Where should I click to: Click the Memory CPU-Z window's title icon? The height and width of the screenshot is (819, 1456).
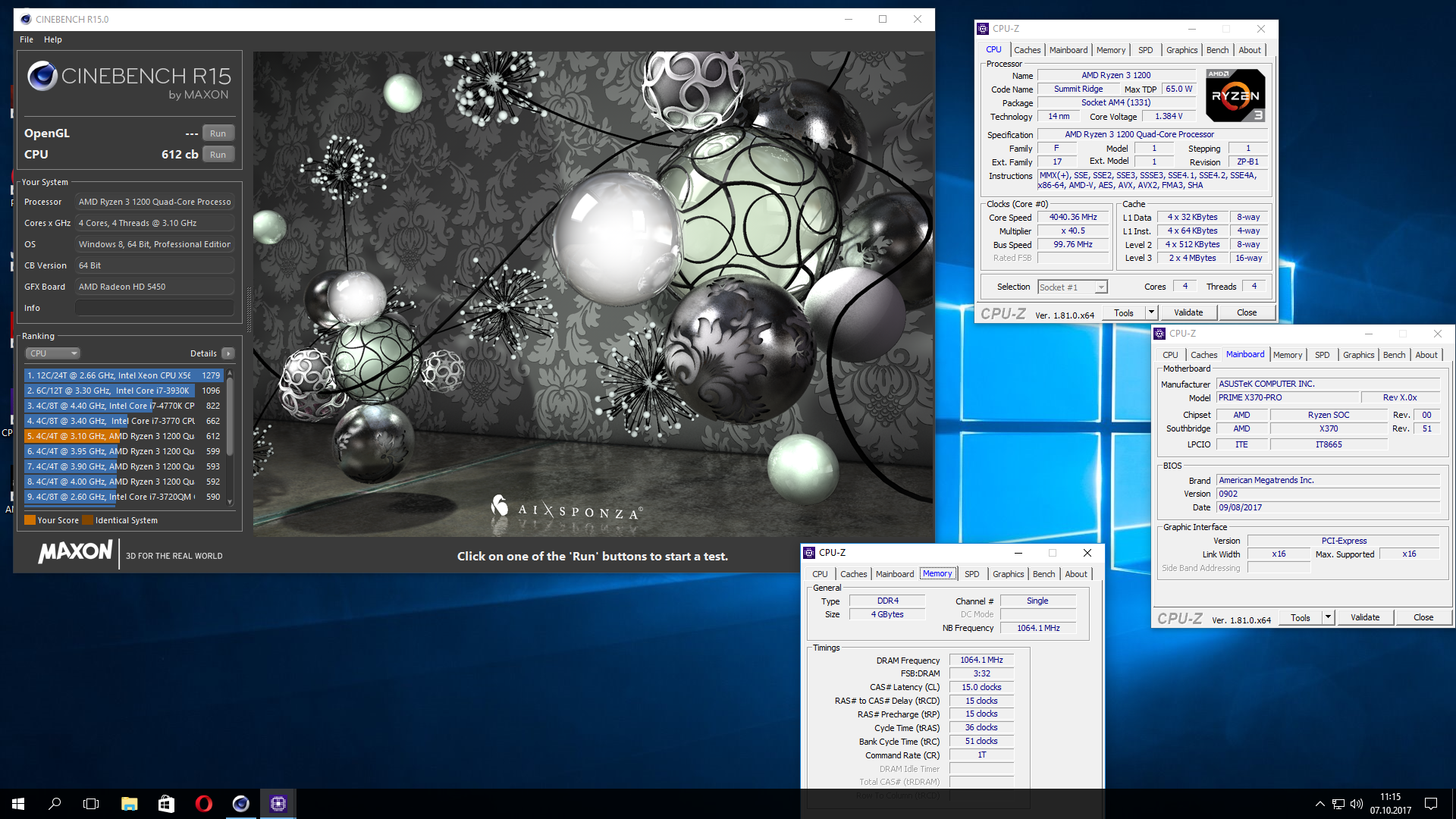809,553
